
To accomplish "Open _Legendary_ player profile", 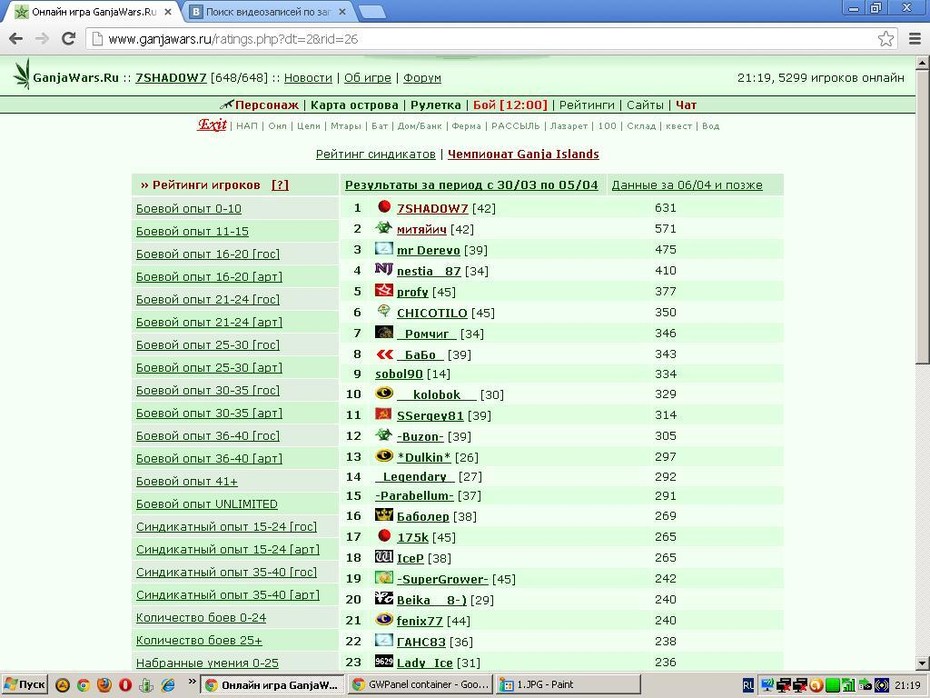I will [415, 477].
